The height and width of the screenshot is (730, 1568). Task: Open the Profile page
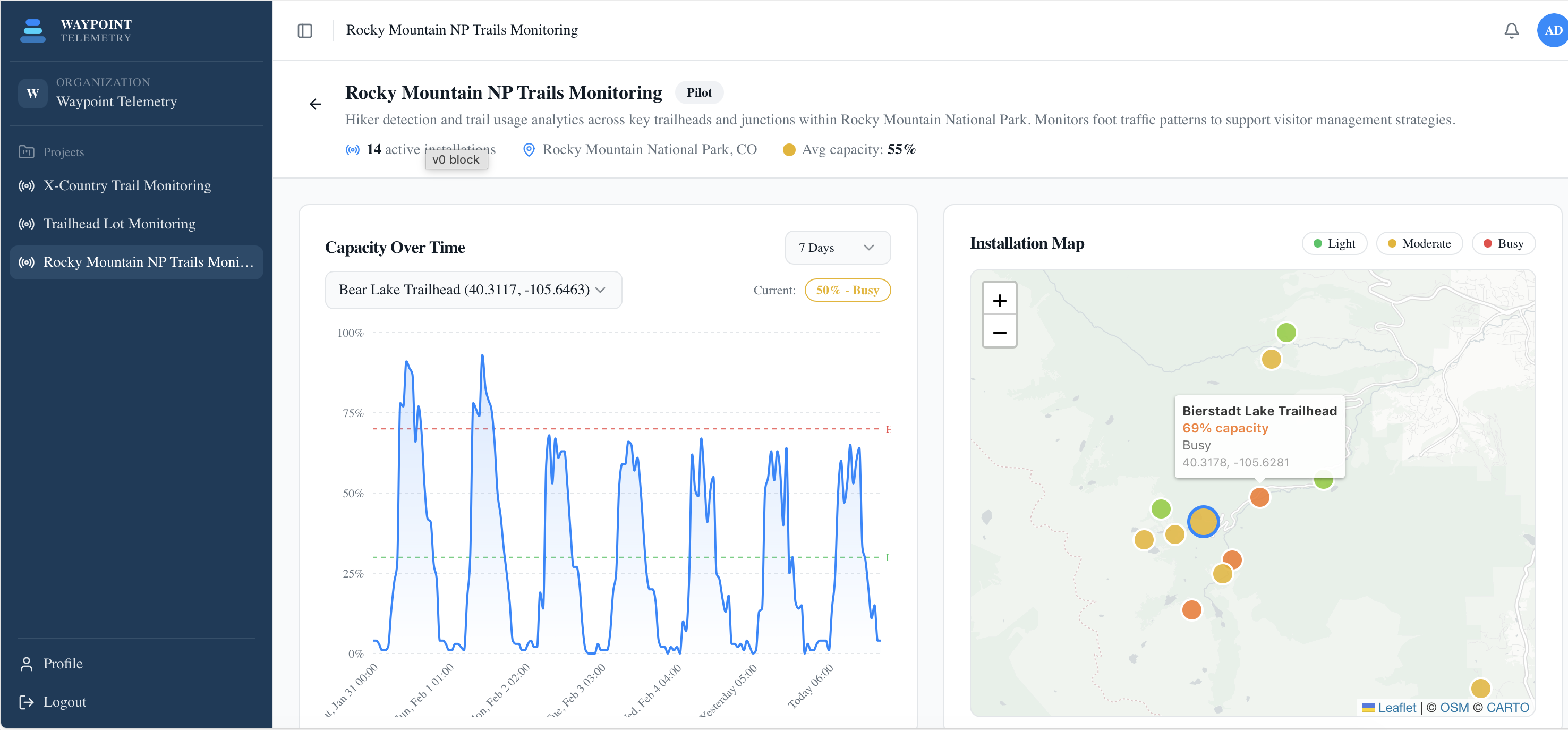pyautogui.click(x=63, y=663)
